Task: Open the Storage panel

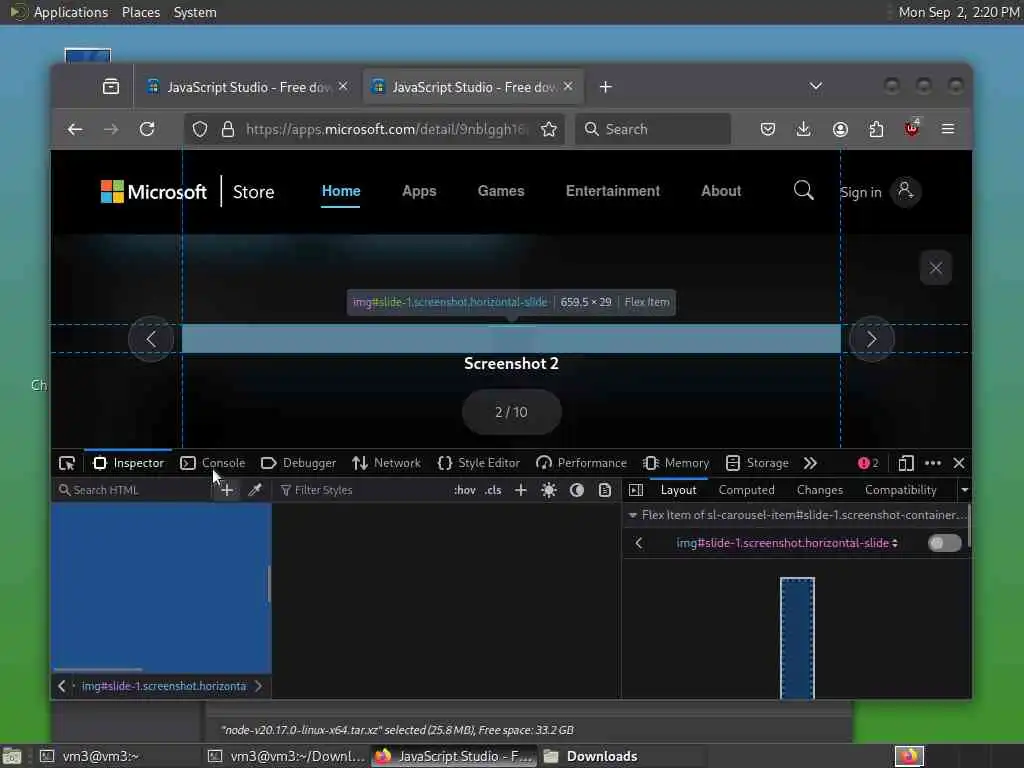Action: [758, 463]
